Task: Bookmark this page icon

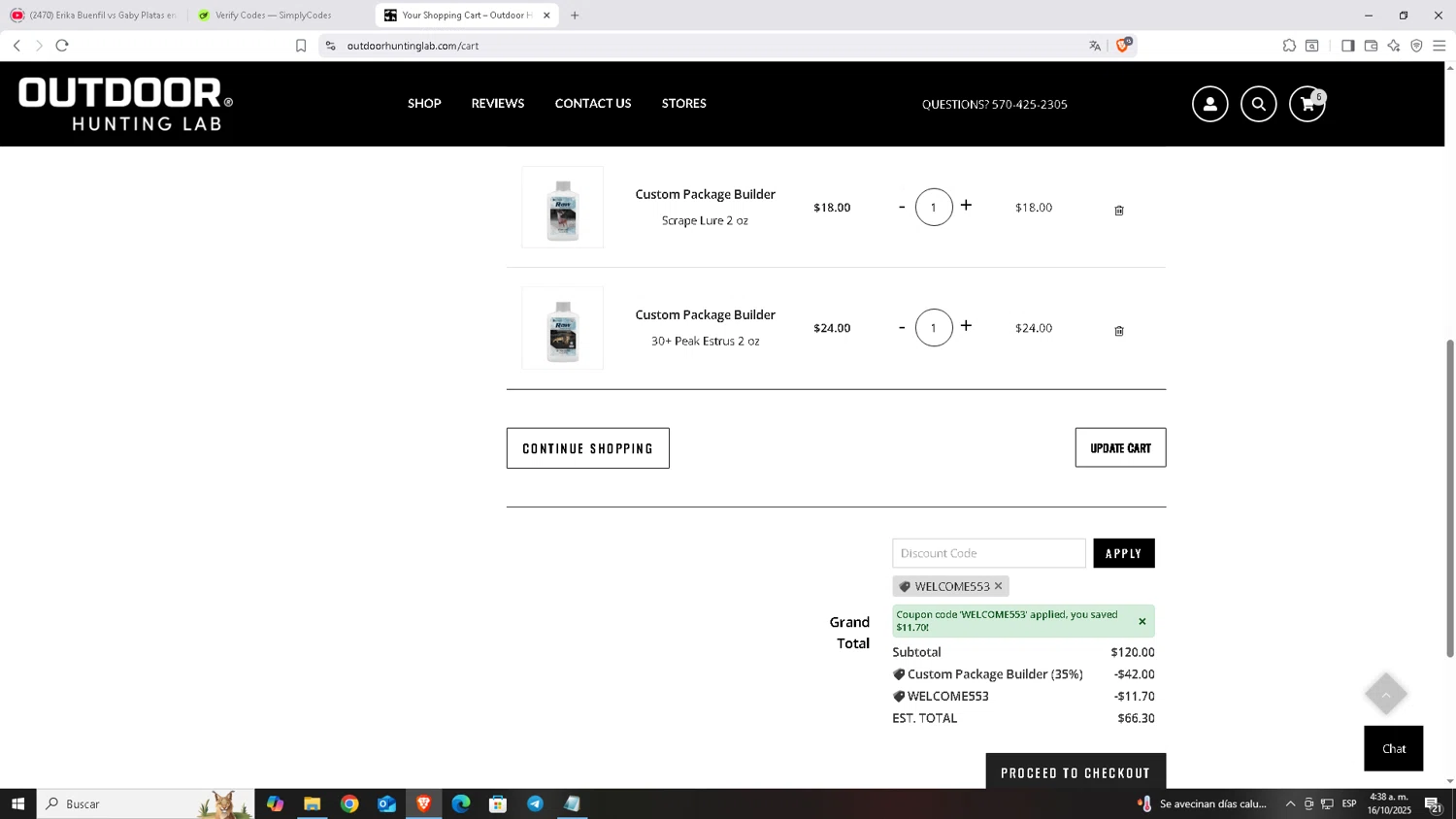Action: click(x=301, y=46)
